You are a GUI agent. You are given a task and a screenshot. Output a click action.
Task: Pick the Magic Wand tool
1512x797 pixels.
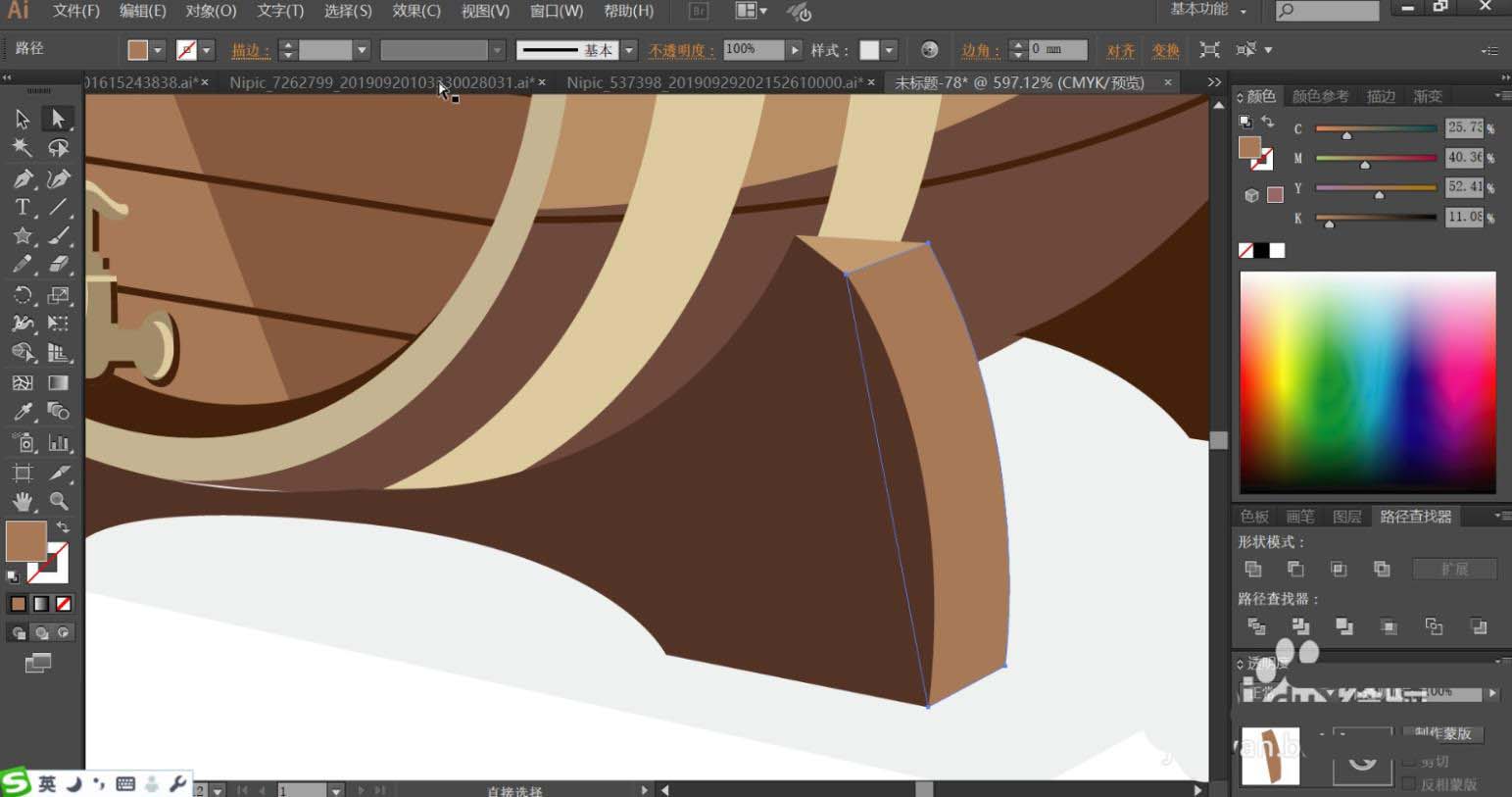click(23, 148)
